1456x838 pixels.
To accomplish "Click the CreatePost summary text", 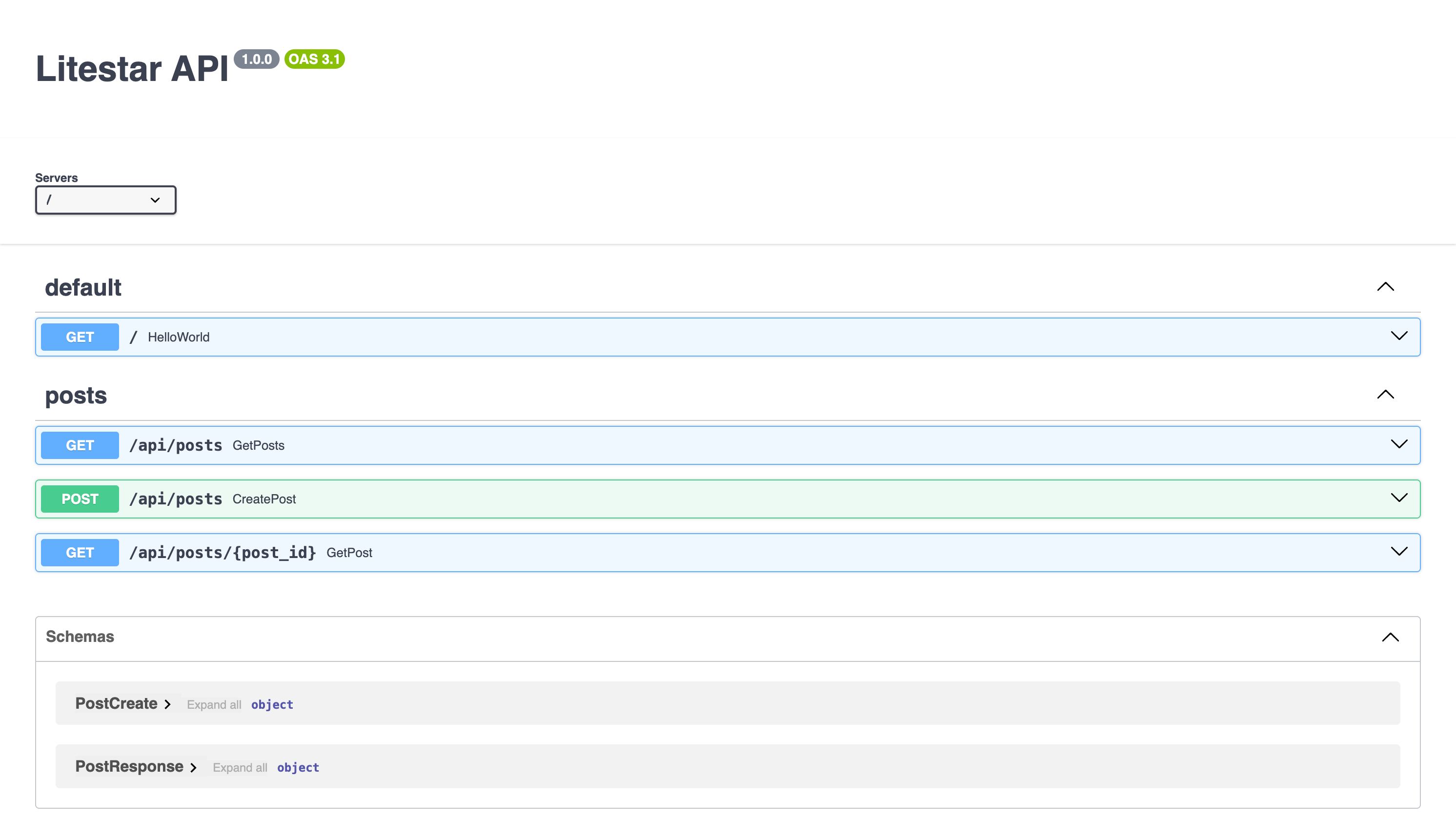I will click(264, 499).
